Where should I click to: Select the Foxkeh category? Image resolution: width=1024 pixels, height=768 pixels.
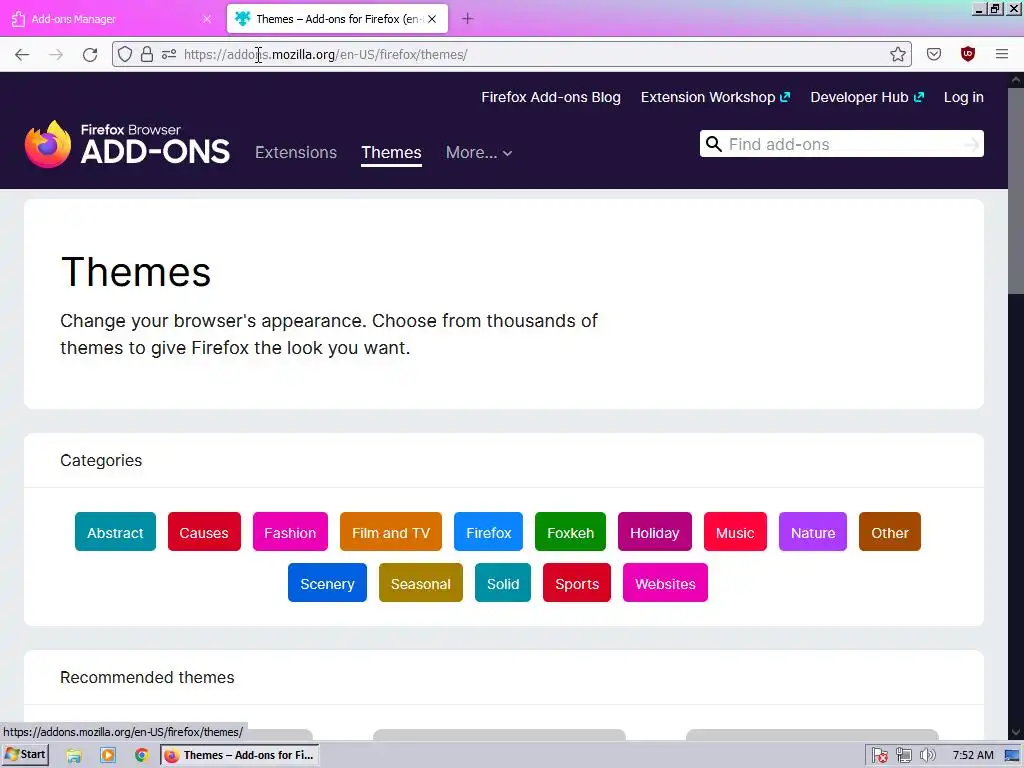coord(570,532)
